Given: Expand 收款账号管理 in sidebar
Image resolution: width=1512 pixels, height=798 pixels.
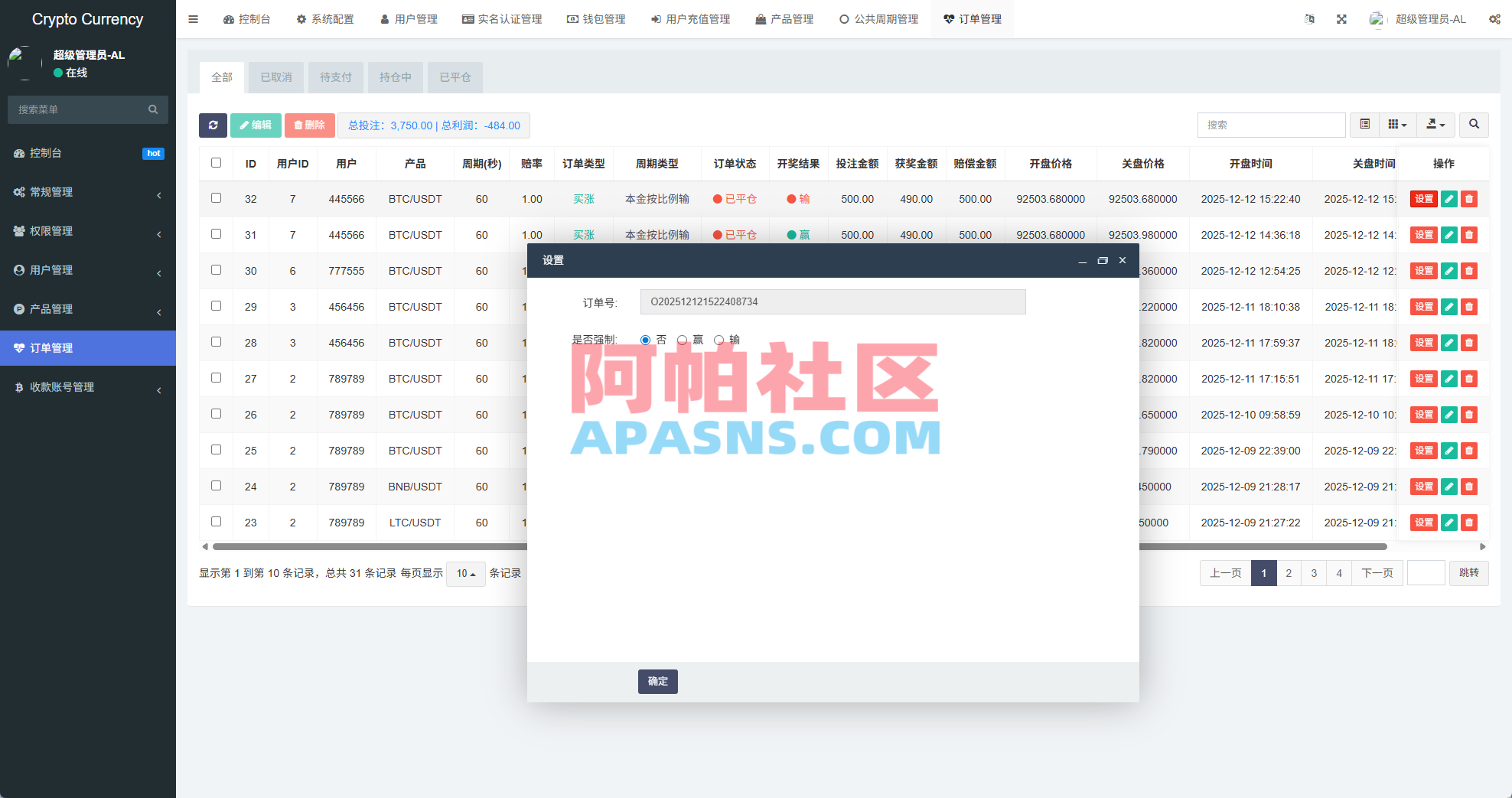Looking at the screenshot, I should [x=88, y=387].
